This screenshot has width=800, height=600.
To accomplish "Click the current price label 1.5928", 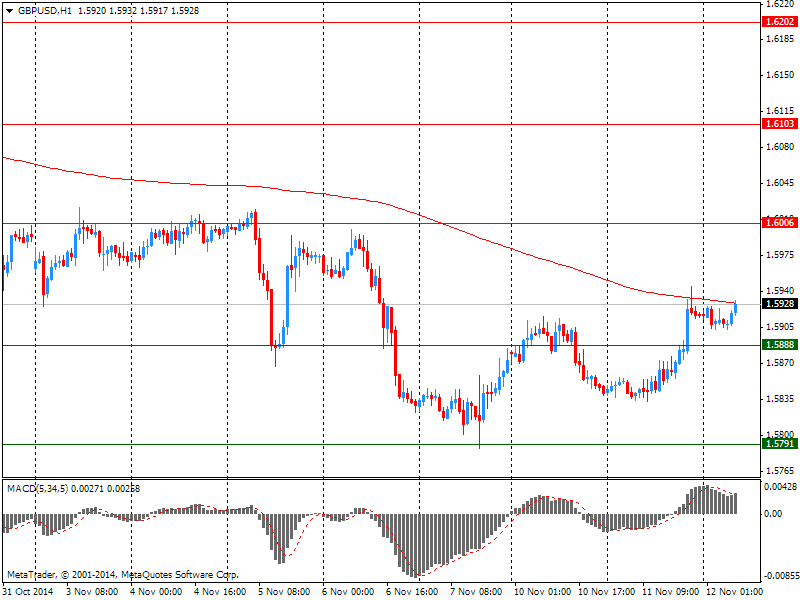I will (780, 304).
